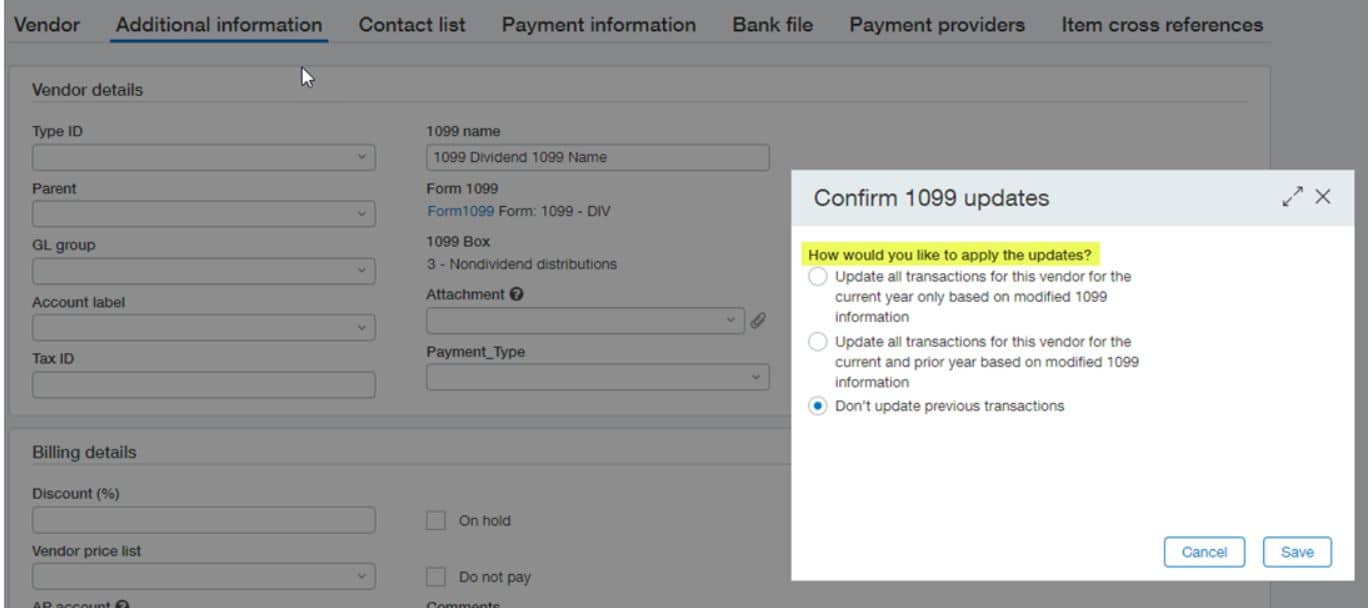1372x608 pixels.
Task: Switch to the Contact list tab
Action: pos(411,24)
